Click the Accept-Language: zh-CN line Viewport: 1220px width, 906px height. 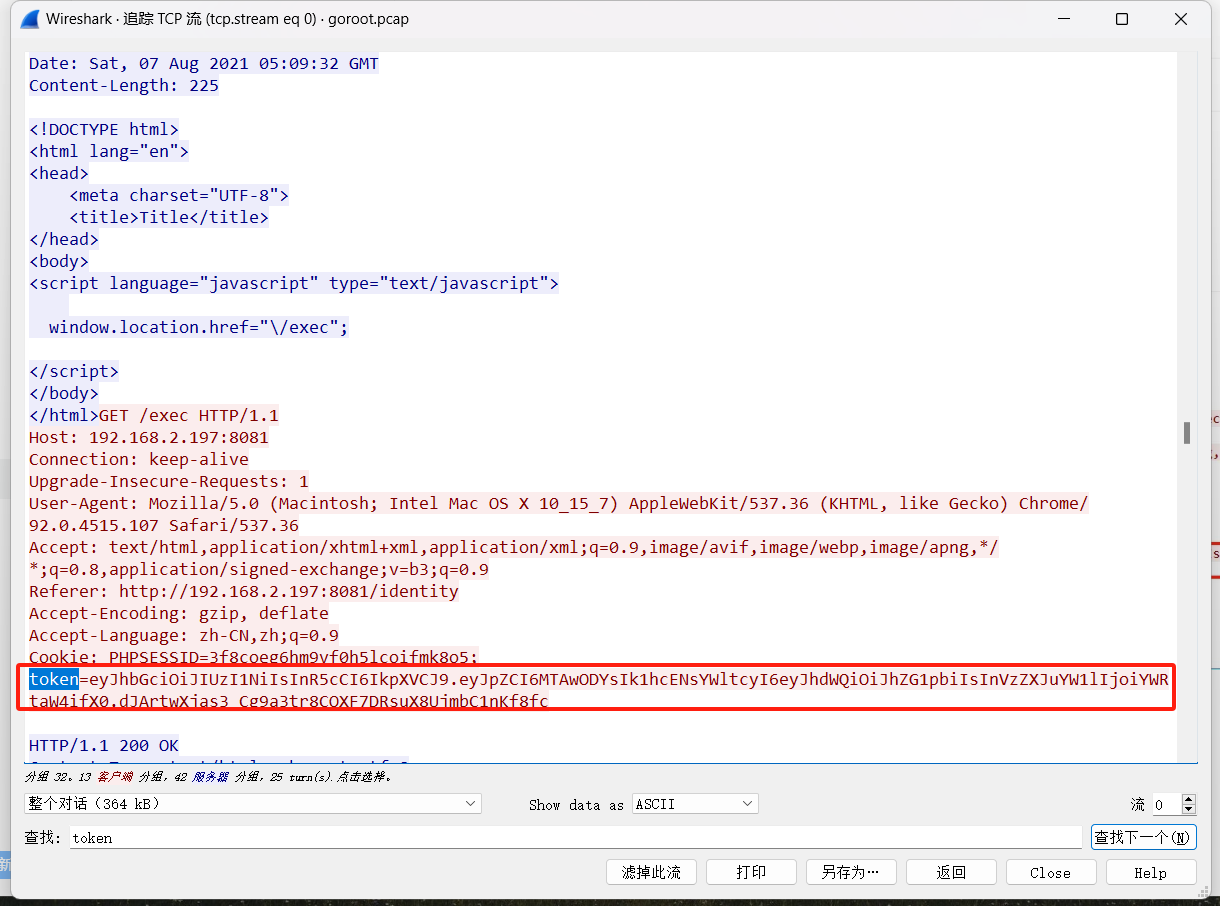coord(184,635)
